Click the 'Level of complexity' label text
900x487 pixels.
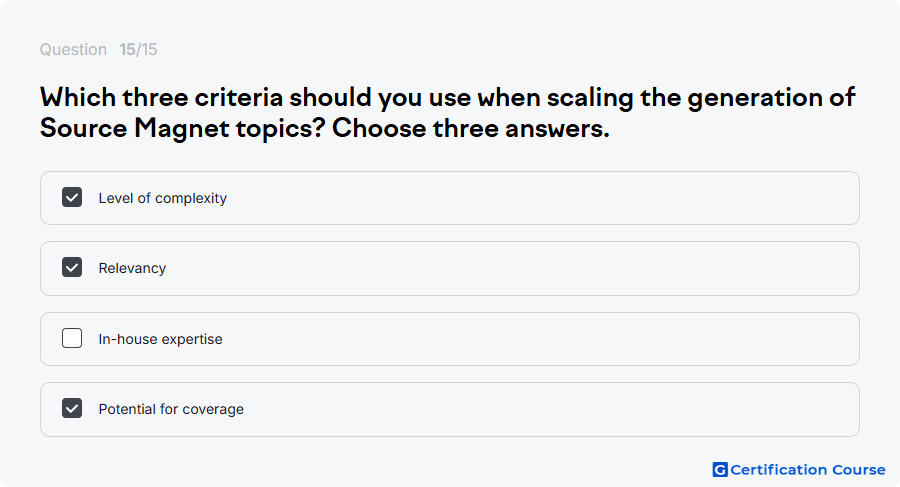point(162,198)
